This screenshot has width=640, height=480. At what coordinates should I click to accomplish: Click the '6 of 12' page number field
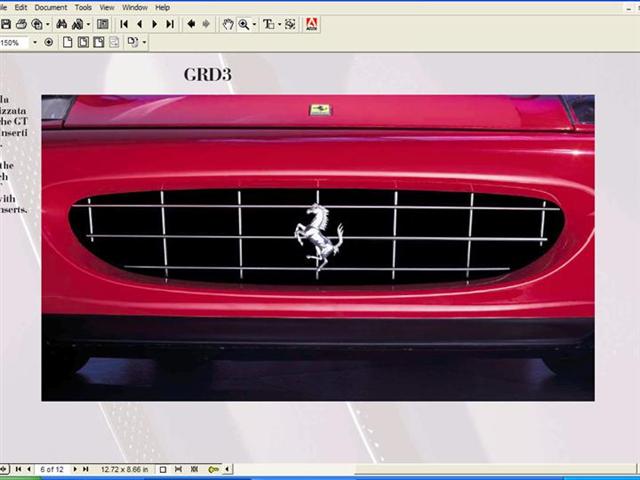(x=52, y=469)
